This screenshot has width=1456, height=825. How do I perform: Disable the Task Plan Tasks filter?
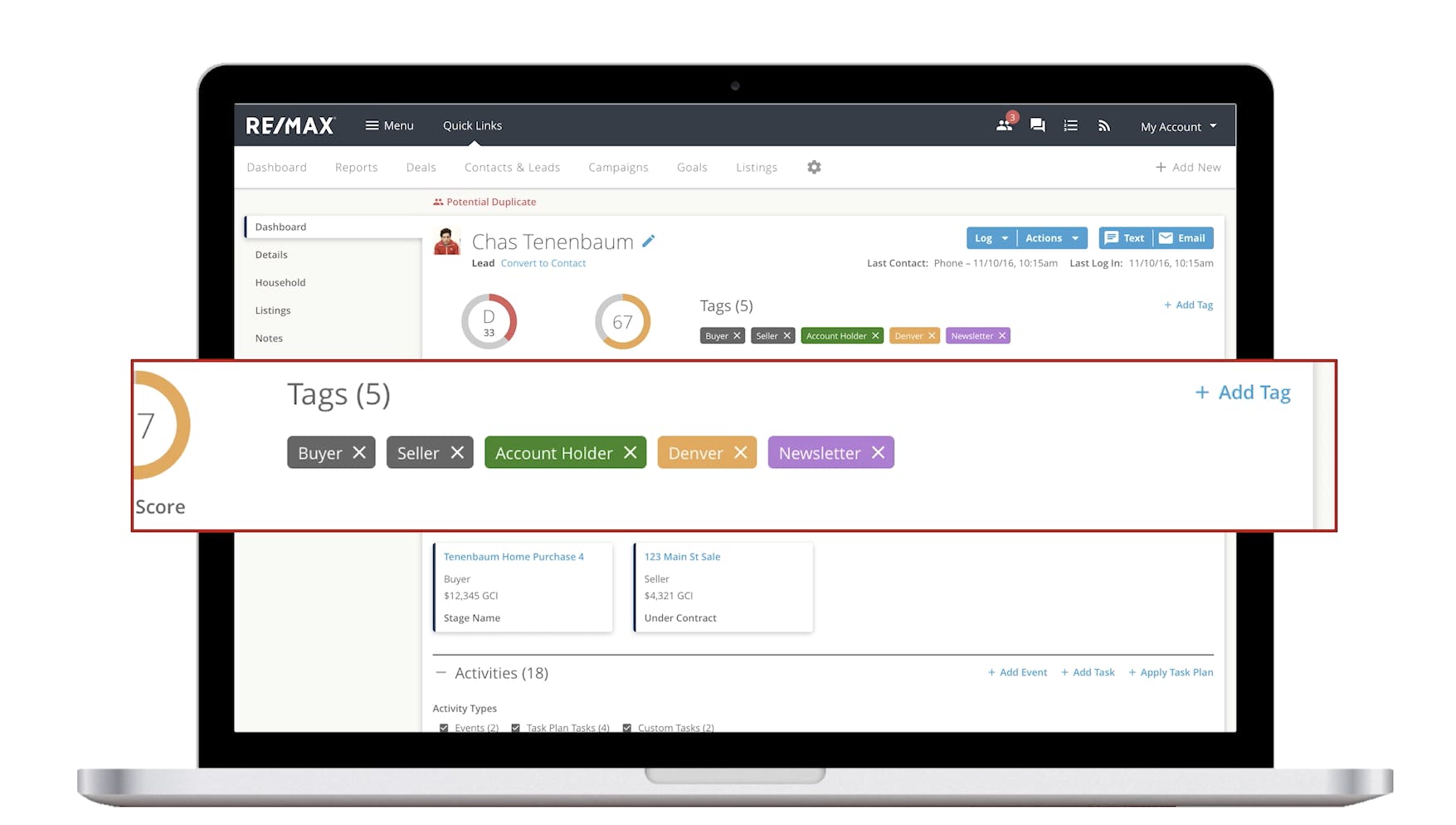click(515, 727)
